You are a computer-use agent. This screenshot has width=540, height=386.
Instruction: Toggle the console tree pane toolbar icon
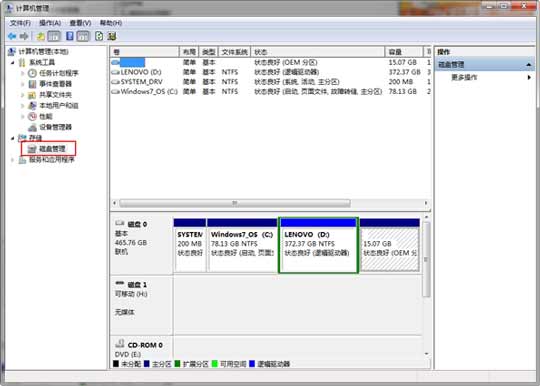pyautogui.click(x=54, y=36)
